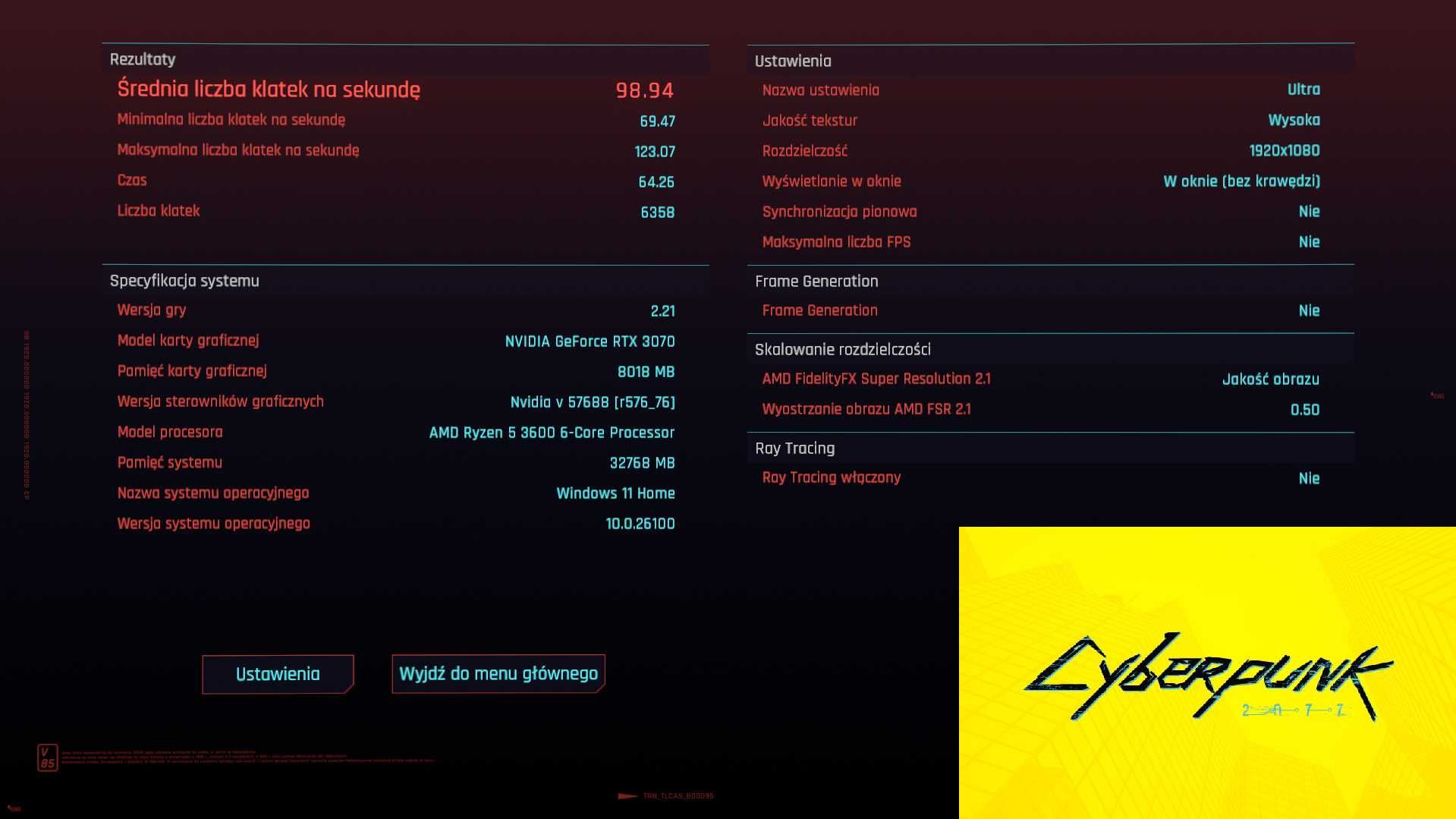Click the Jakość tekstur label
Viewport: 1456px width, 819px height.
[x=810, y=121]
